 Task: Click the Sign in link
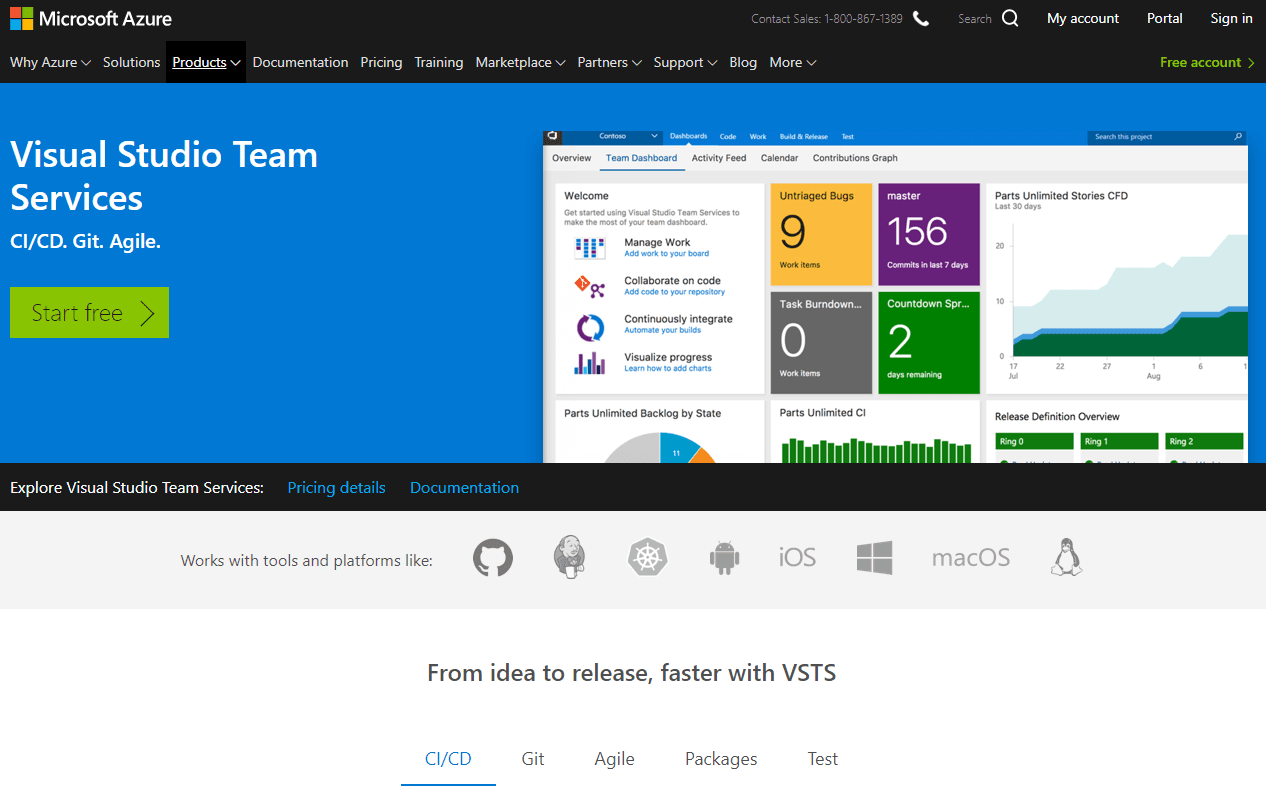coord(1231,18)
